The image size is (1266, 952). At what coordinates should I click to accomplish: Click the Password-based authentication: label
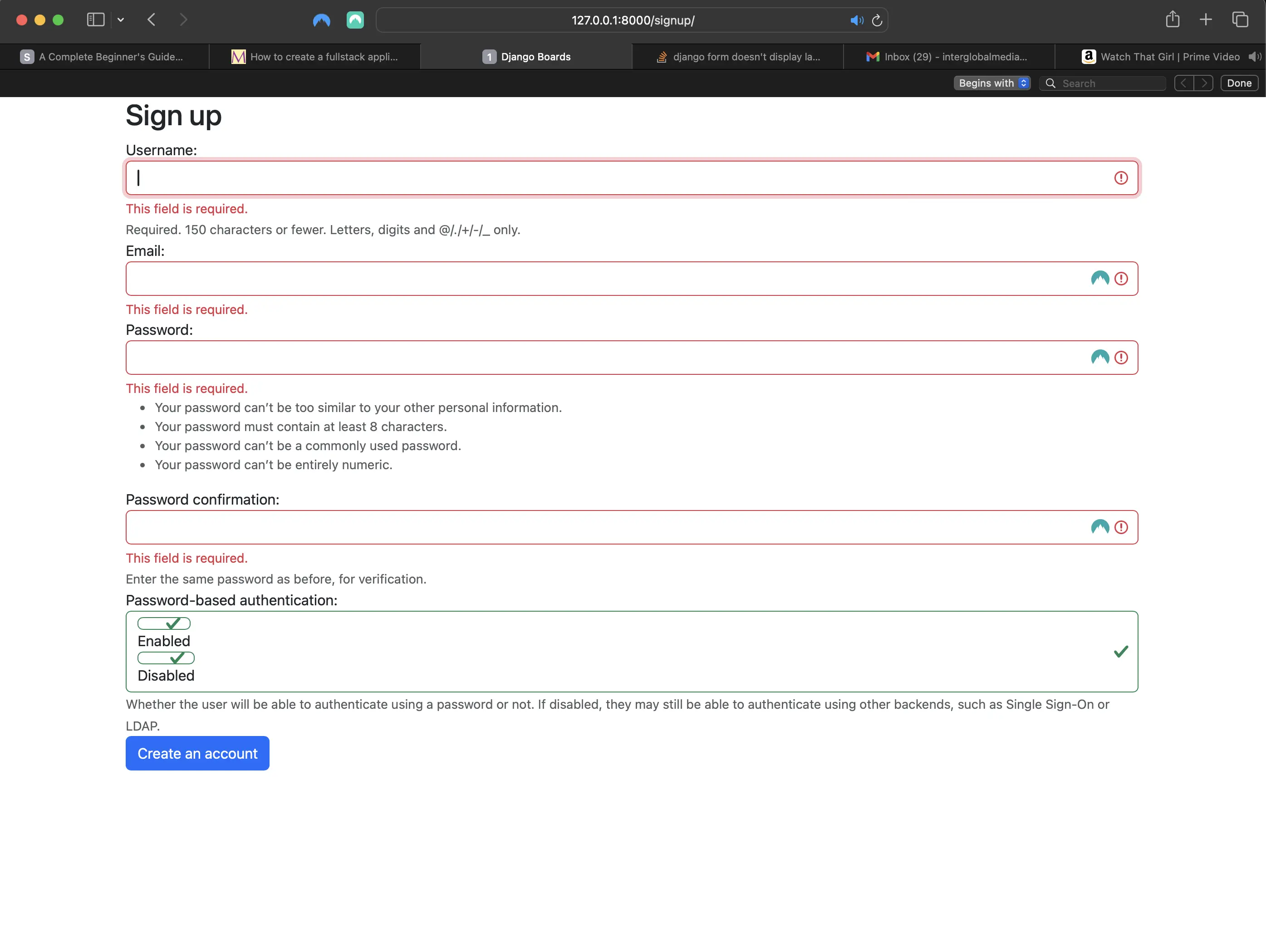click(232, 600)
